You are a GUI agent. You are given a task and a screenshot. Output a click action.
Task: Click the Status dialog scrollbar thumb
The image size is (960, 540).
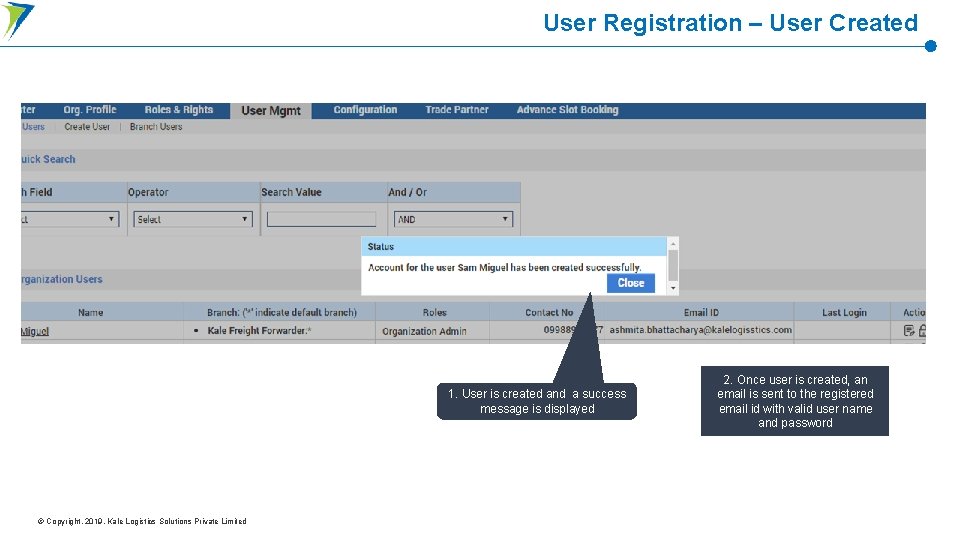coord(673,265)
